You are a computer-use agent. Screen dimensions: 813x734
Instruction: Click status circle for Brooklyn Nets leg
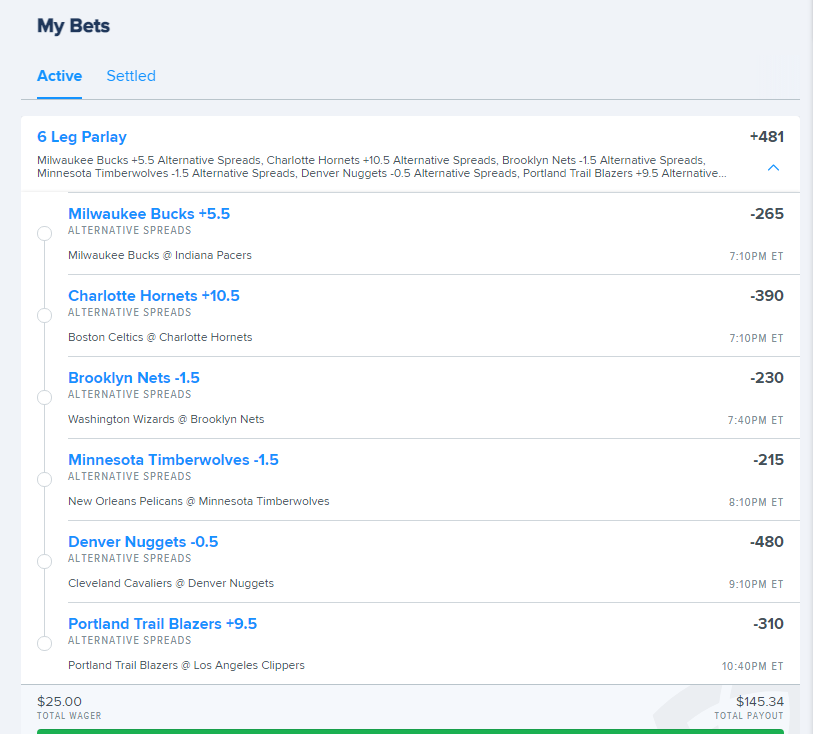[45, 397]
